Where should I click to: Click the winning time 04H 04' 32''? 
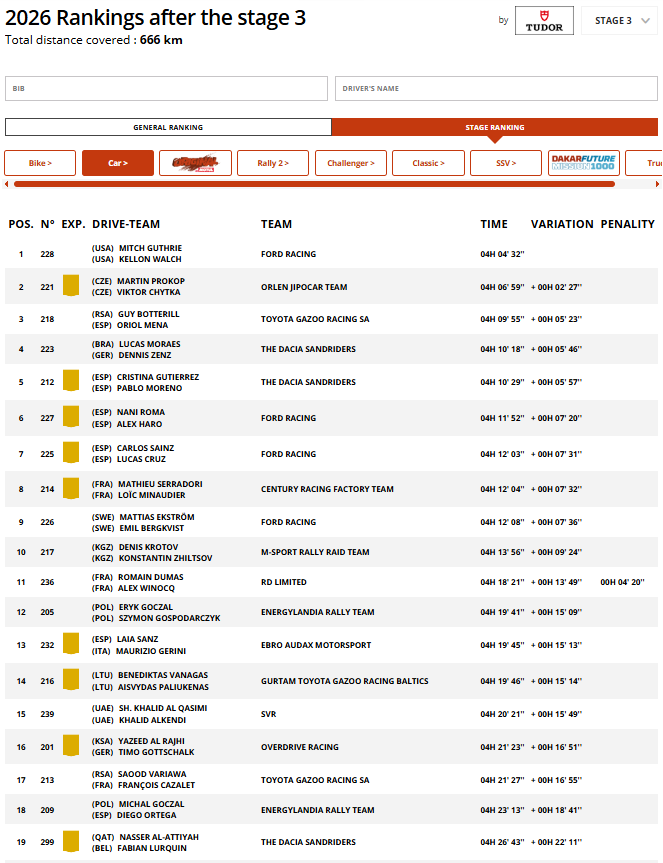(x=502, y=254)
